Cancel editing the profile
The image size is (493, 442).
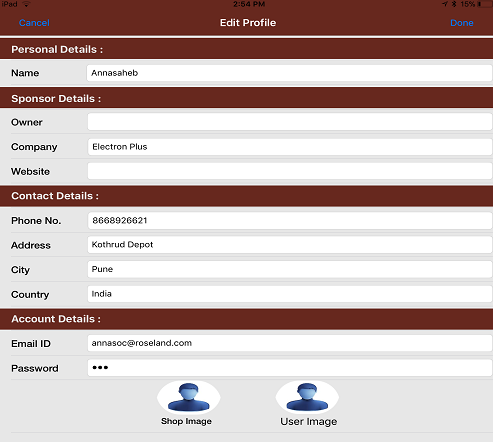[x=34, y=23]
